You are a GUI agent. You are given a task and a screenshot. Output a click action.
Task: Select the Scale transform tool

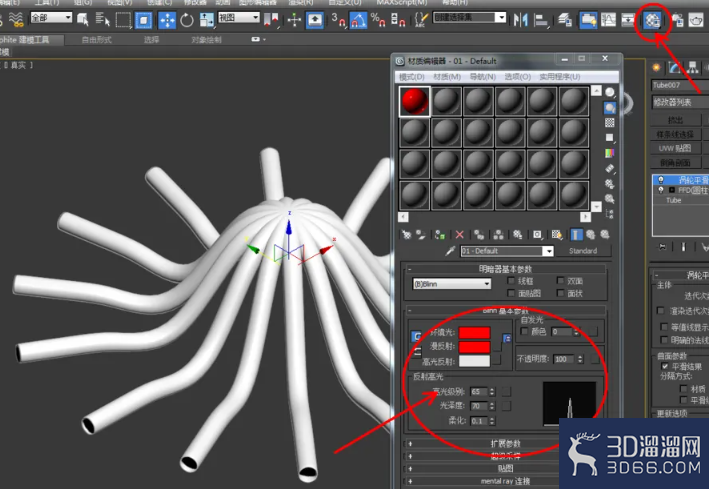[x=207, y=20]
